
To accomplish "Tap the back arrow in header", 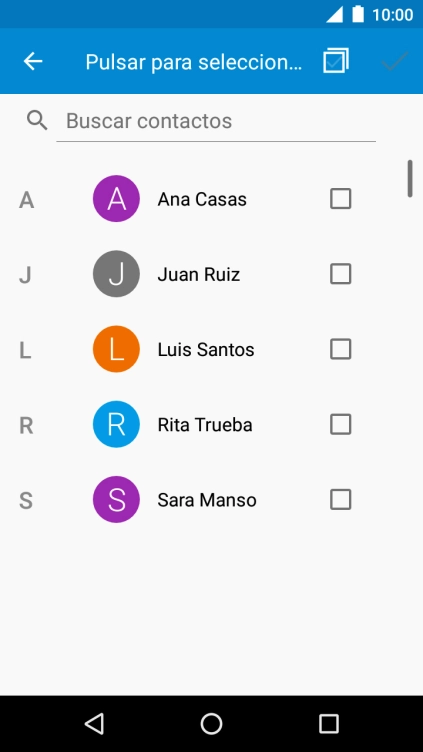I will (33, 61).
